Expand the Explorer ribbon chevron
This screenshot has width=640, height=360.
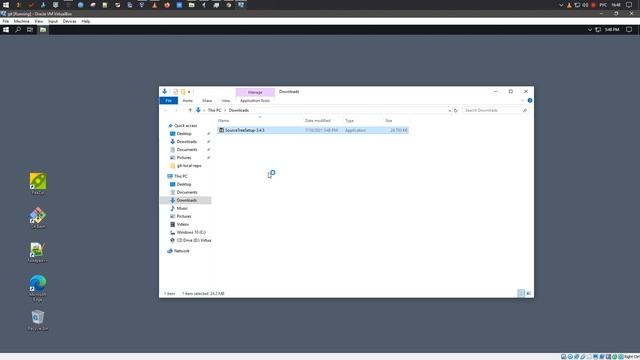(522, 100)
